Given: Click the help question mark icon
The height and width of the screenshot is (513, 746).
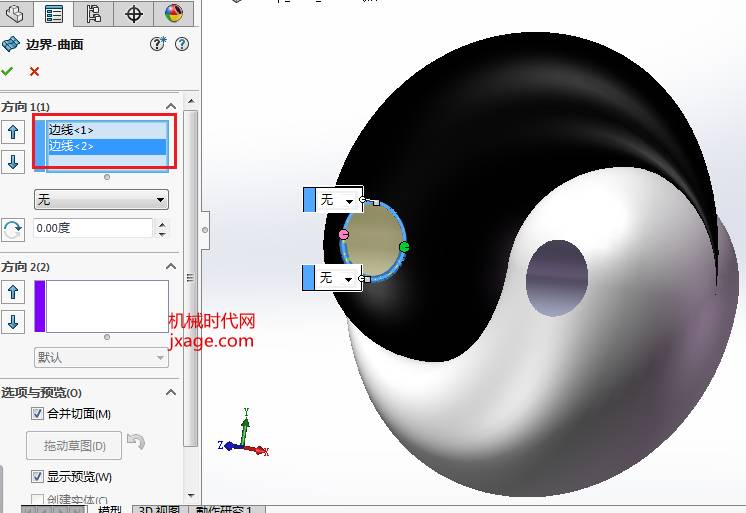Looking at the screenshot, I should [x=182, y=44].
